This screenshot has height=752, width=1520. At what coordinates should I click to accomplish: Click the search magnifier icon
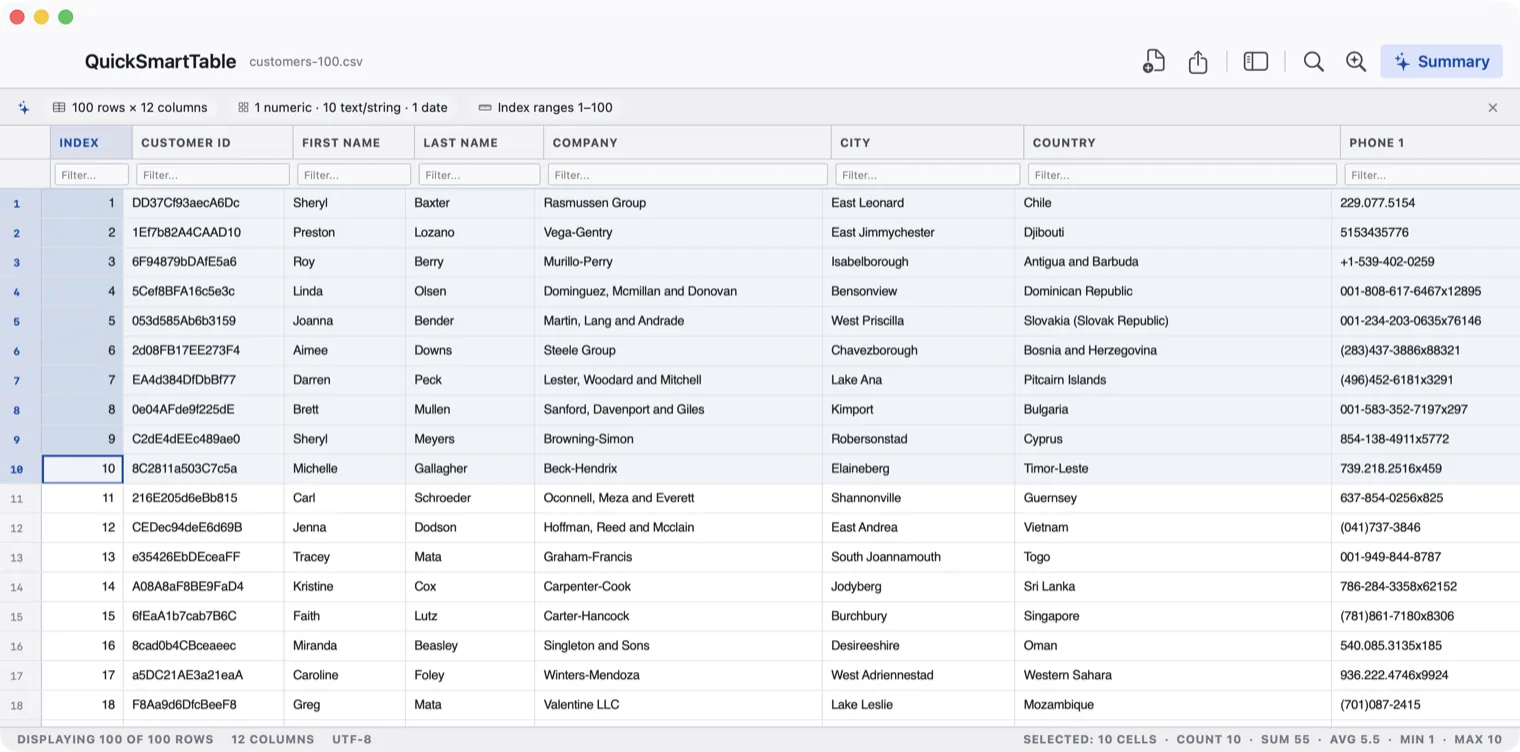[x=1314, y=61]
